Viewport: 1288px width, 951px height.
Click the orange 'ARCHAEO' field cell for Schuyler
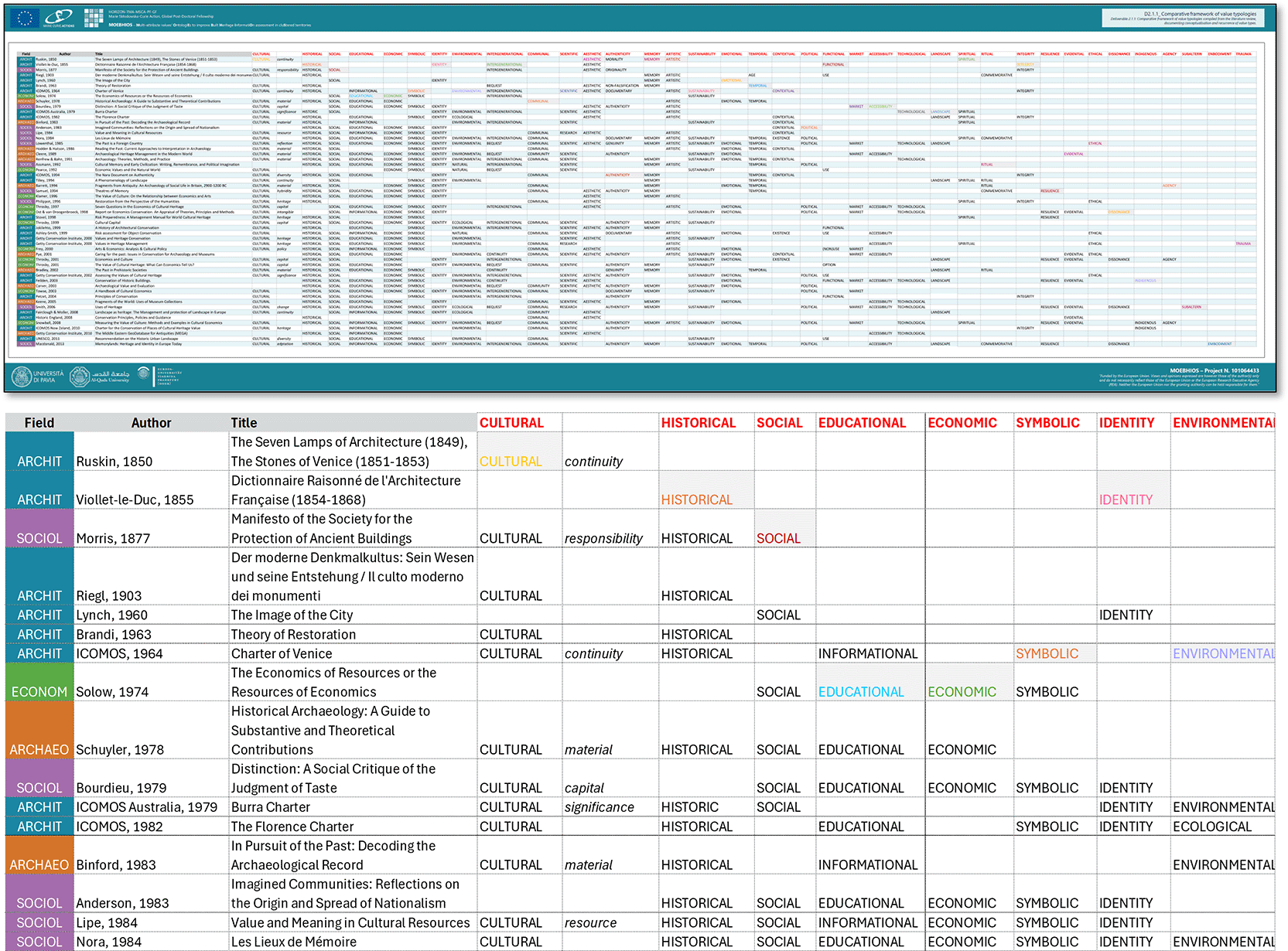click(x=39, y=731)
